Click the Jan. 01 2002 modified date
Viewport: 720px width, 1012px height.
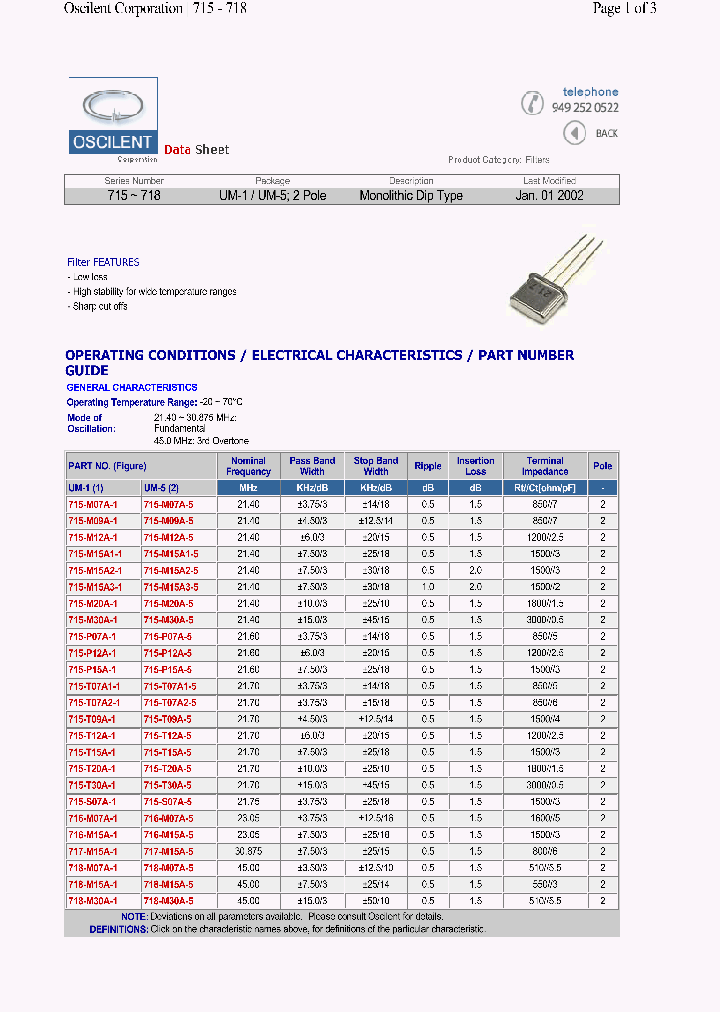[550, 195]
